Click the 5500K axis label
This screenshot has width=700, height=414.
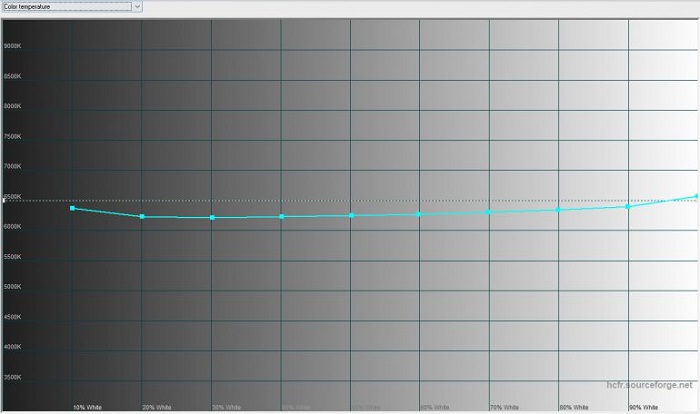coord(12,257)
